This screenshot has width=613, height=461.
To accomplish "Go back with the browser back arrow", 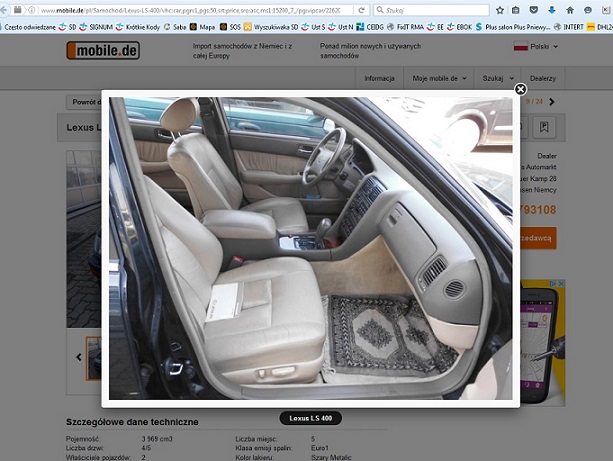I will (4, 10).
